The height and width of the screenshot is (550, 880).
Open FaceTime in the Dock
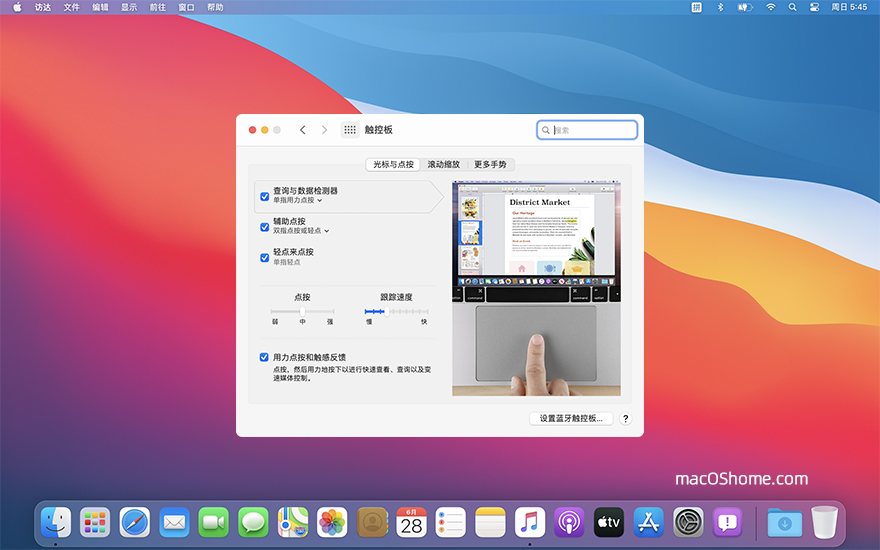coord(213,522)
